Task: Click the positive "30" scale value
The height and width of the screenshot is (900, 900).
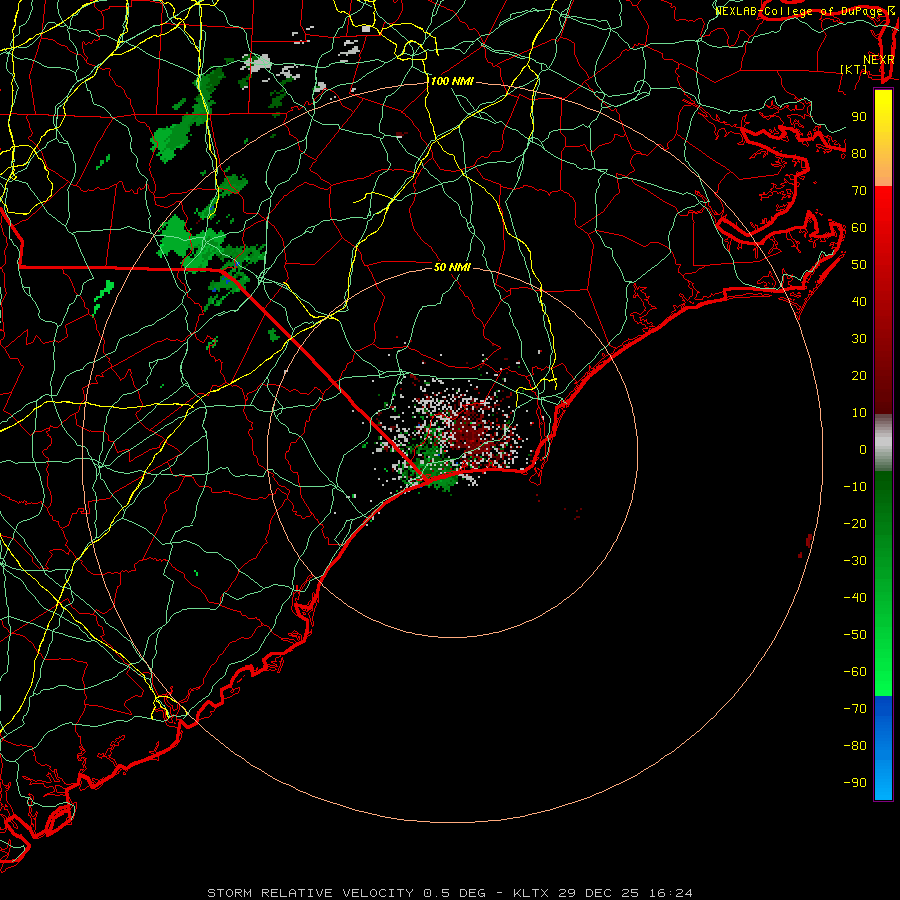Action: 859,339
